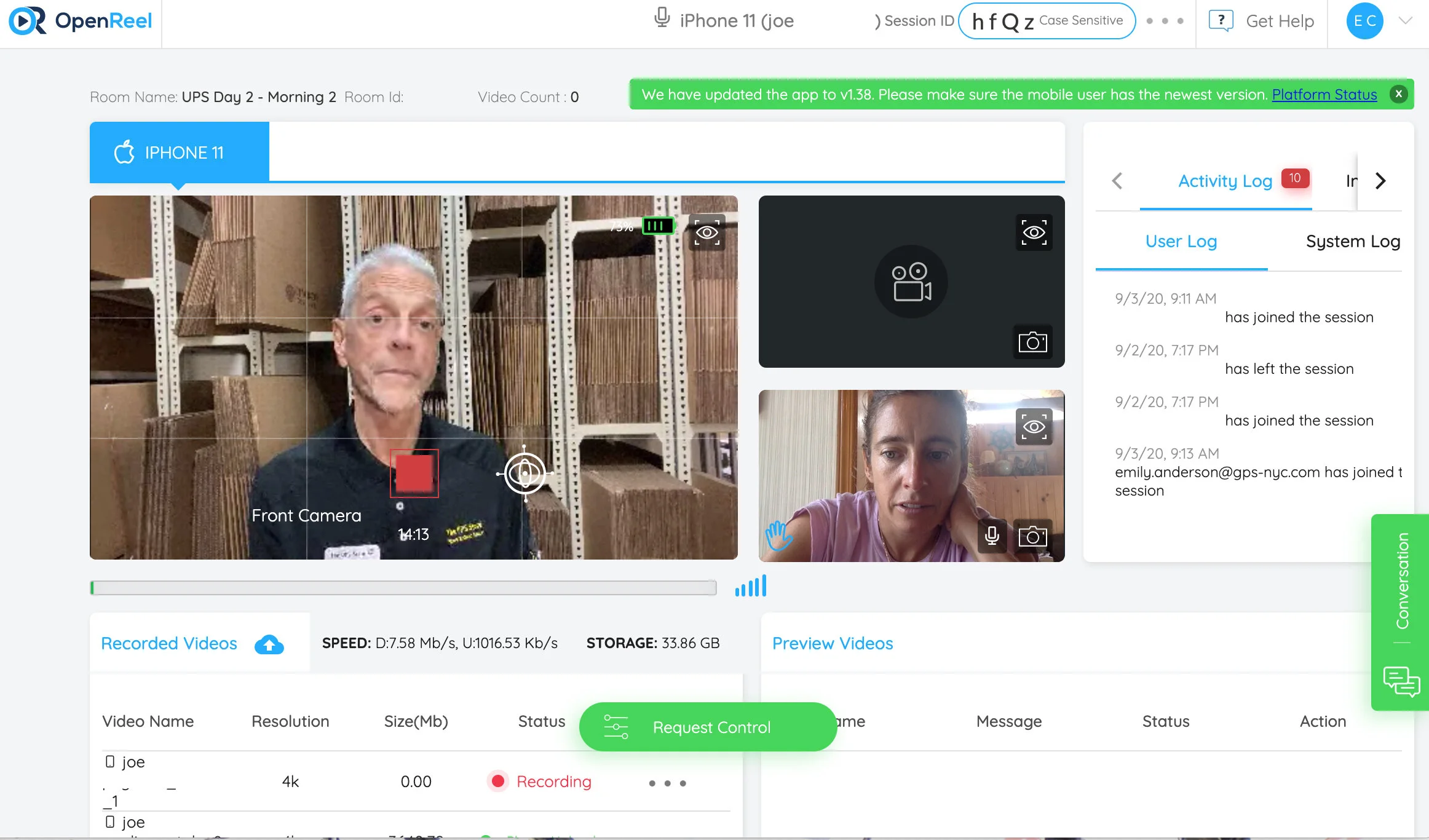This screenshot has width=1429, height=840.
Task: Take snapshot of director's webcam feed
Action: 1032,536
